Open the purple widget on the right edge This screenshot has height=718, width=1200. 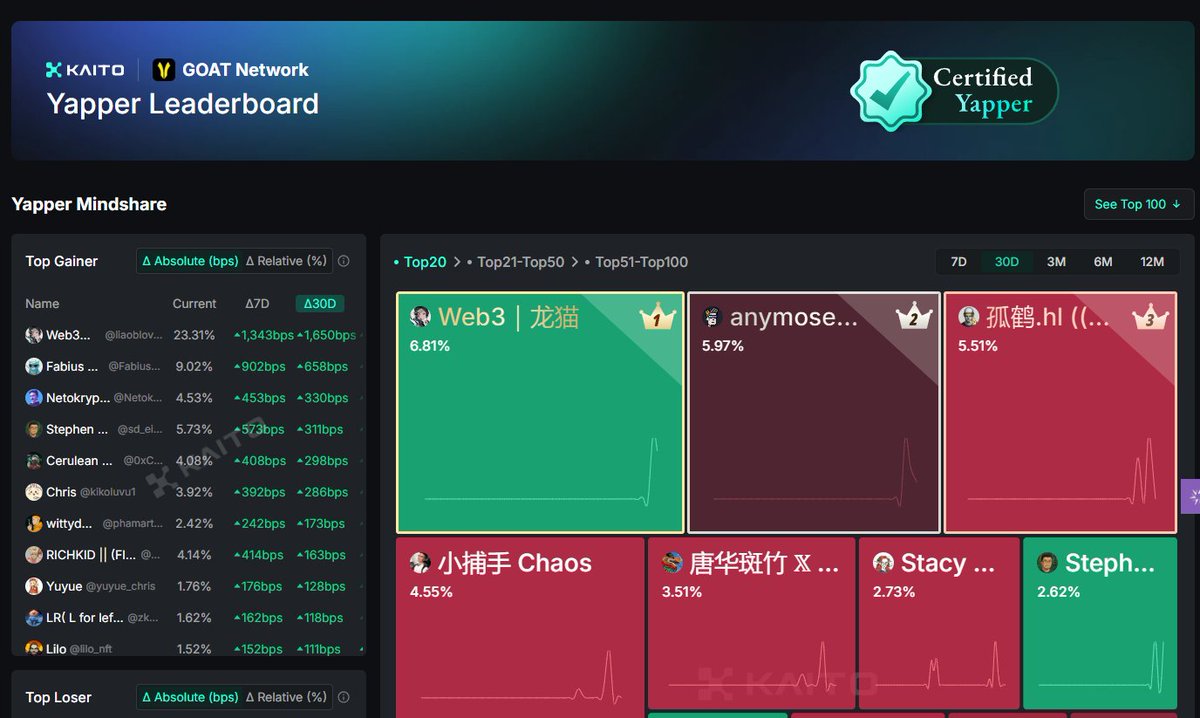[x=1190, y=496]
